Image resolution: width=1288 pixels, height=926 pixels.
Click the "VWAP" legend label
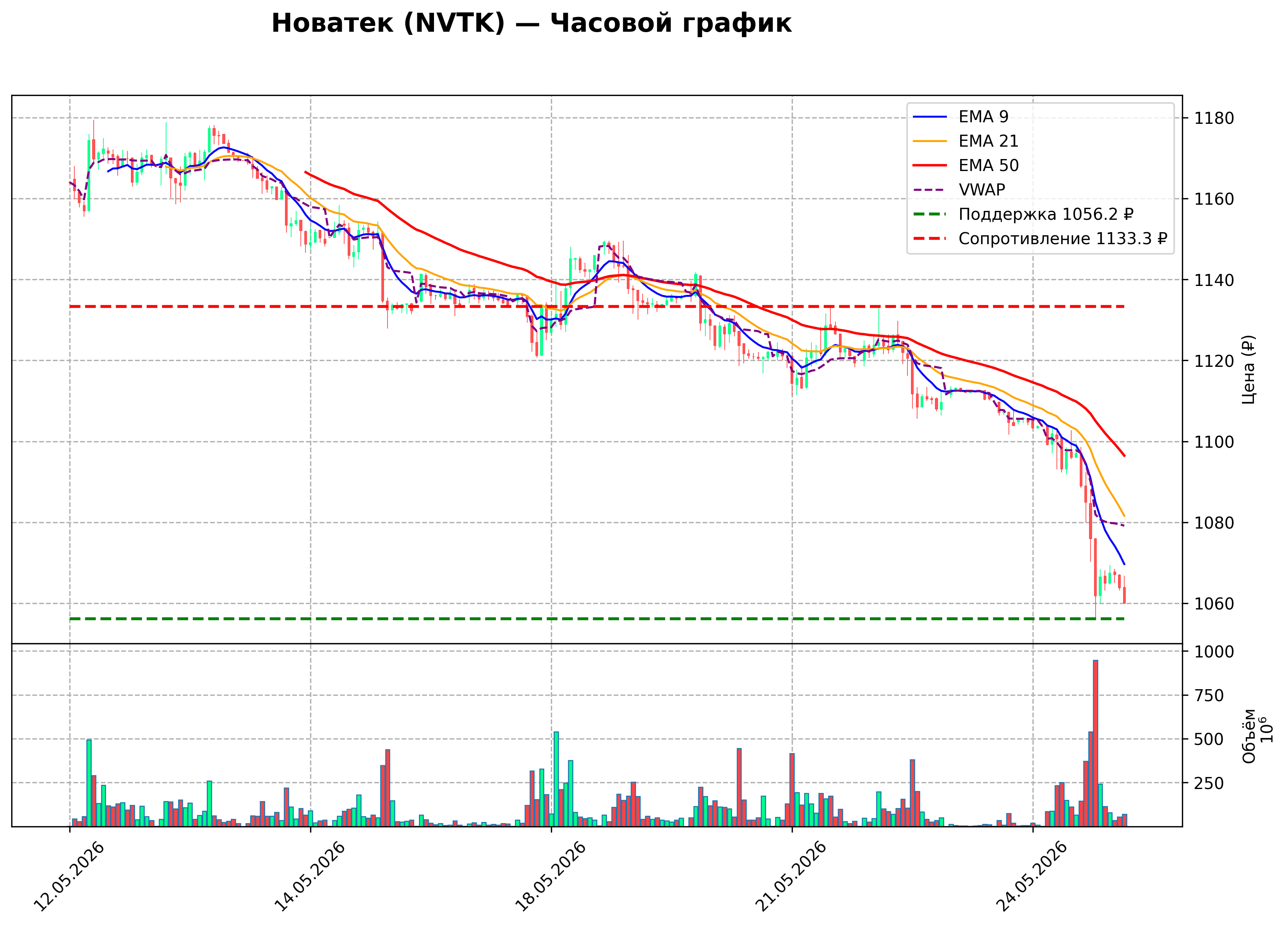coord(982,190)
